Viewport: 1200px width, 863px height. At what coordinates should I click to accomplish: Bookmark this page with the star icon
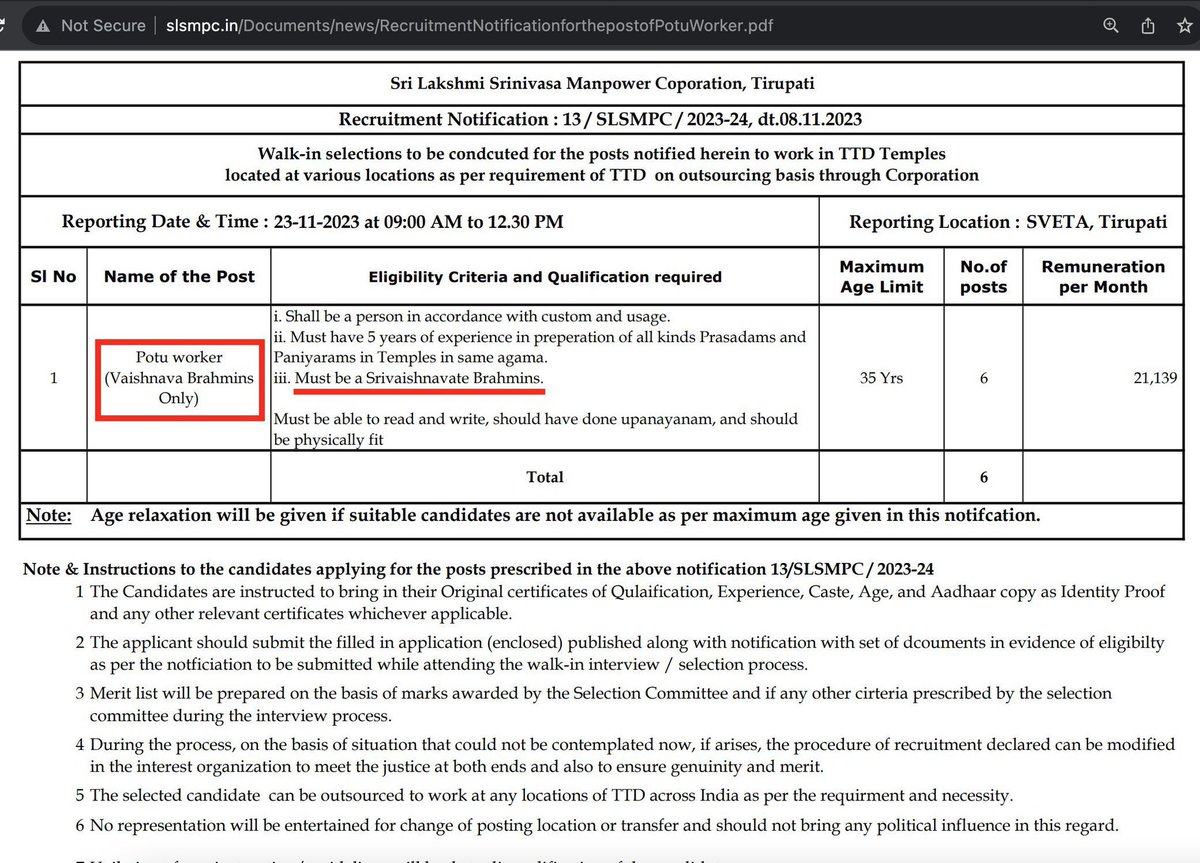point(1185,26)
